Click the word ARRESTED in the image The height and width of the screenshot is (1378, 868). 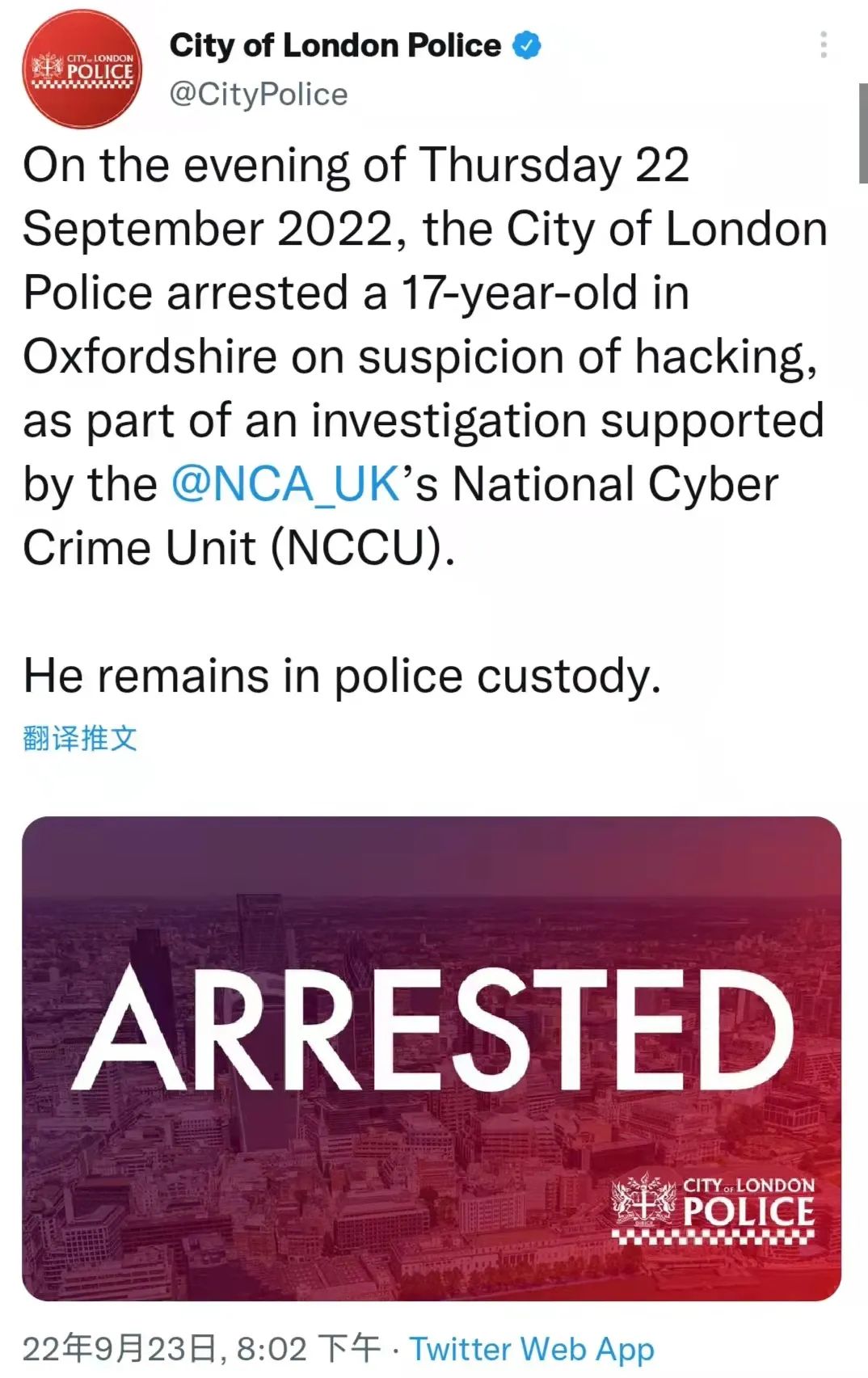(x=432, y=1028)
